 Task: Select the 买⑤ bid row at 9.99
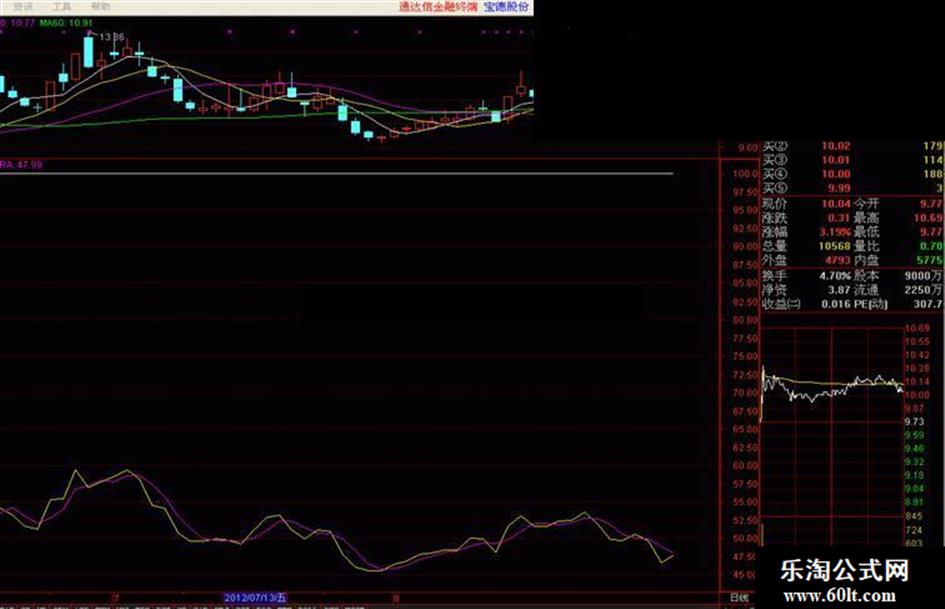(x=853, y=188)
